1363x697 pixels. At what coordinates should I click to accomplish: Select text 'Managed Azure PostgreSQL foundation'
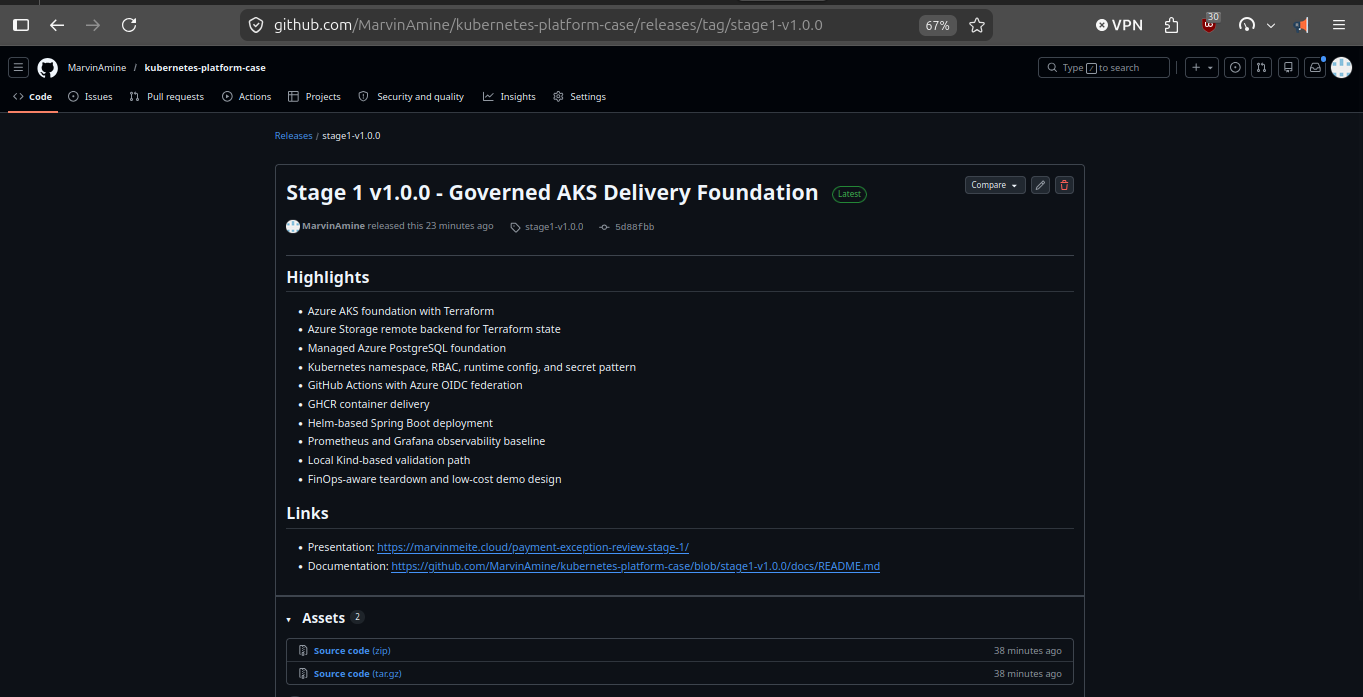click(407, 348)
